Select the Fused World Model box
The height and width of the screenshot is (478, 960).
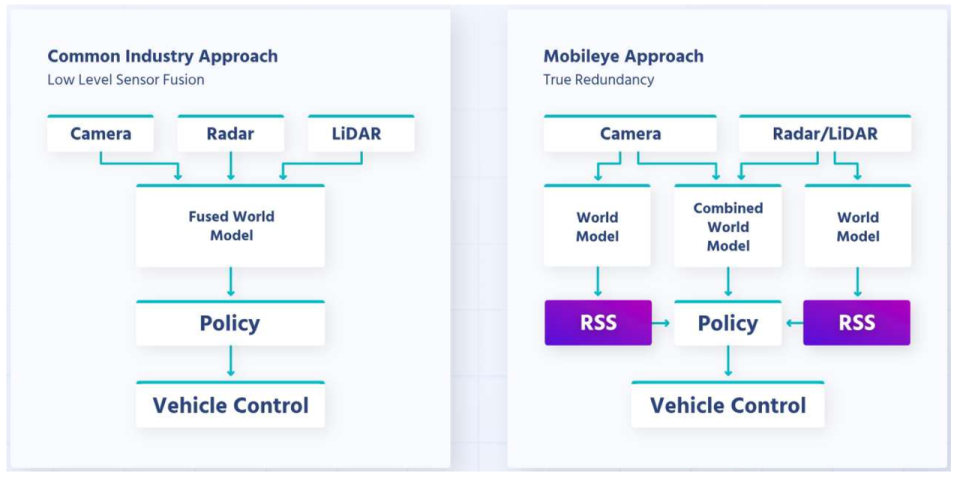230,226
